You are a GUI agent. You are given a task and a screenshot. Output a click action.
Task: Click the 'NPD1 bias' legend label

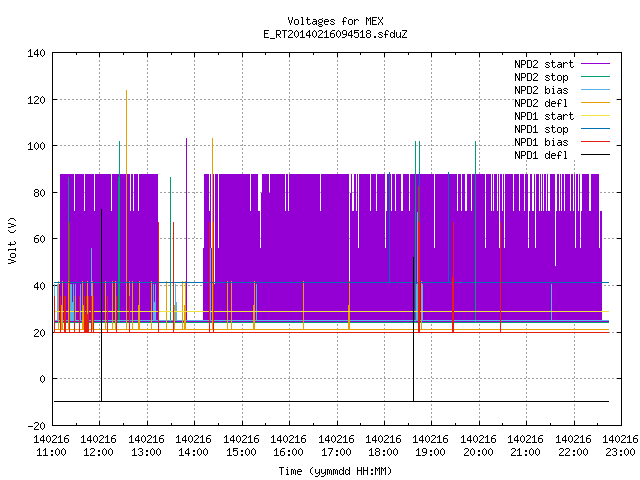coord(541,142)
